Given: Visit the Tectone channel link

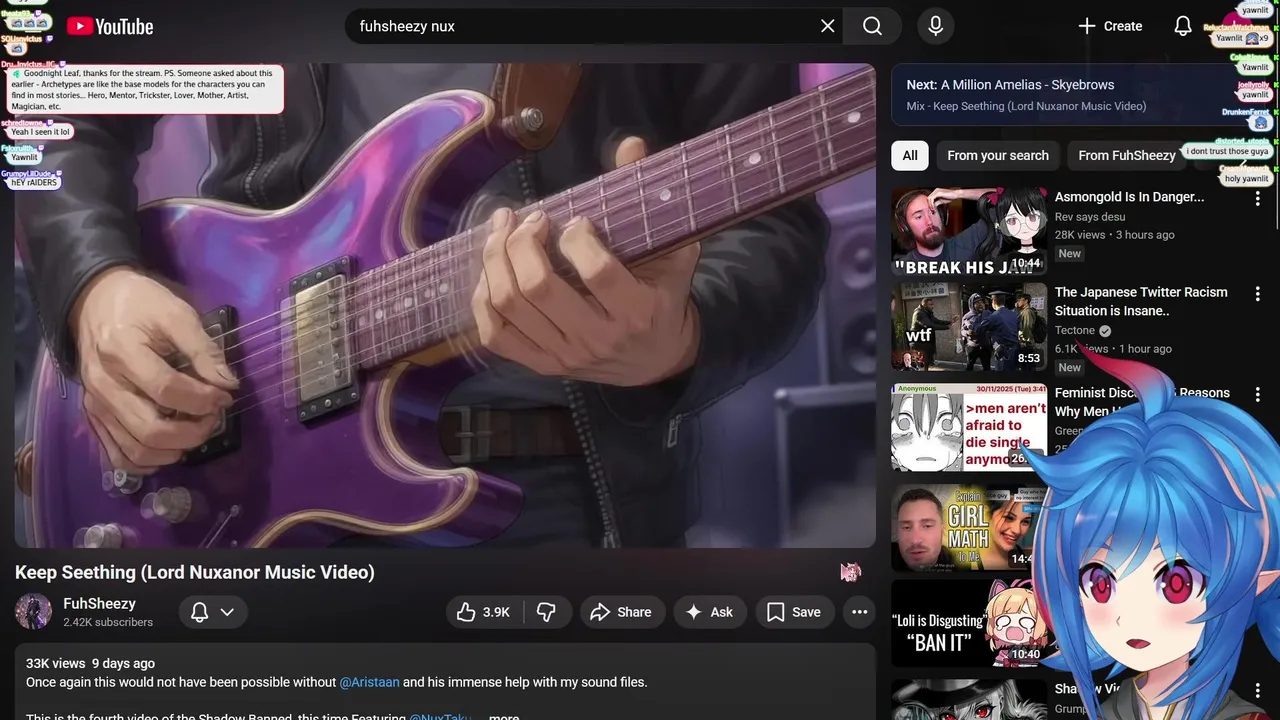Looking at the screenshot, I should tap(1075, 330).
